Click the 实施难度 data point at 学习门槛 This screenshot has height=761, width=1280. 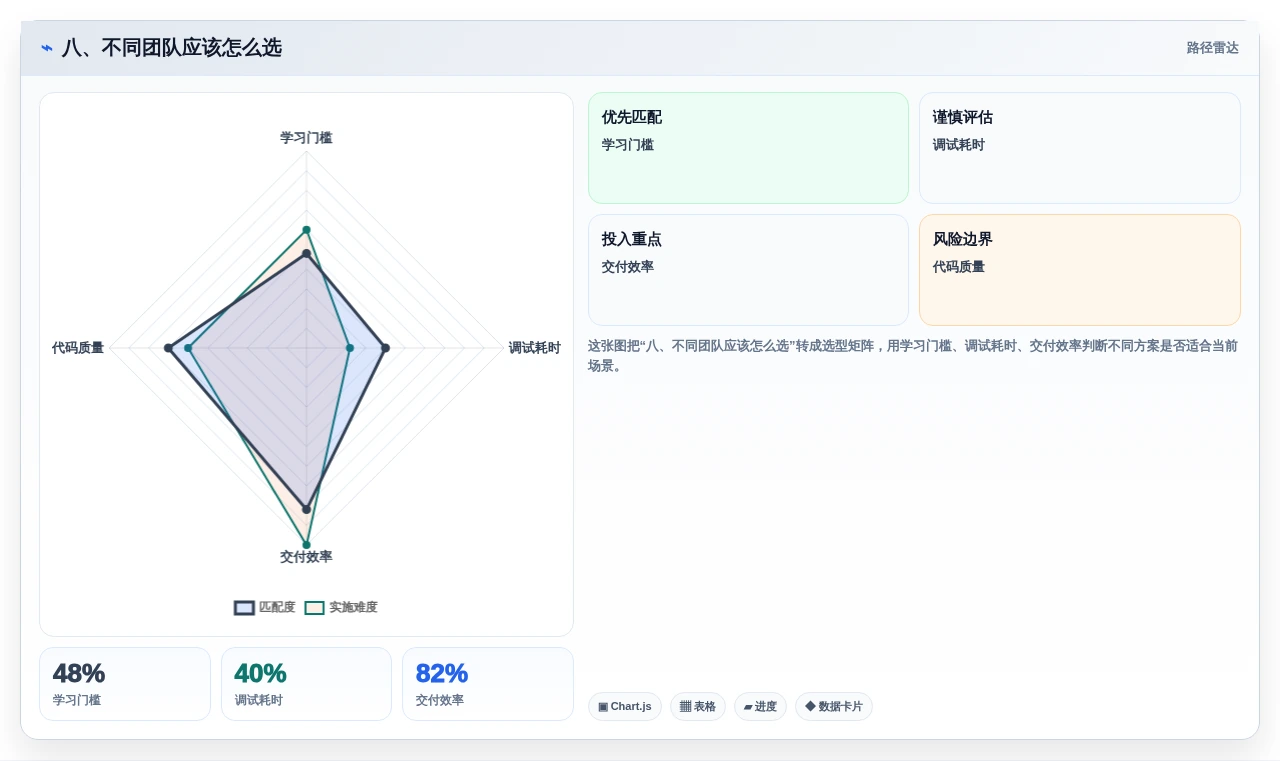click(x=306, y=230)
